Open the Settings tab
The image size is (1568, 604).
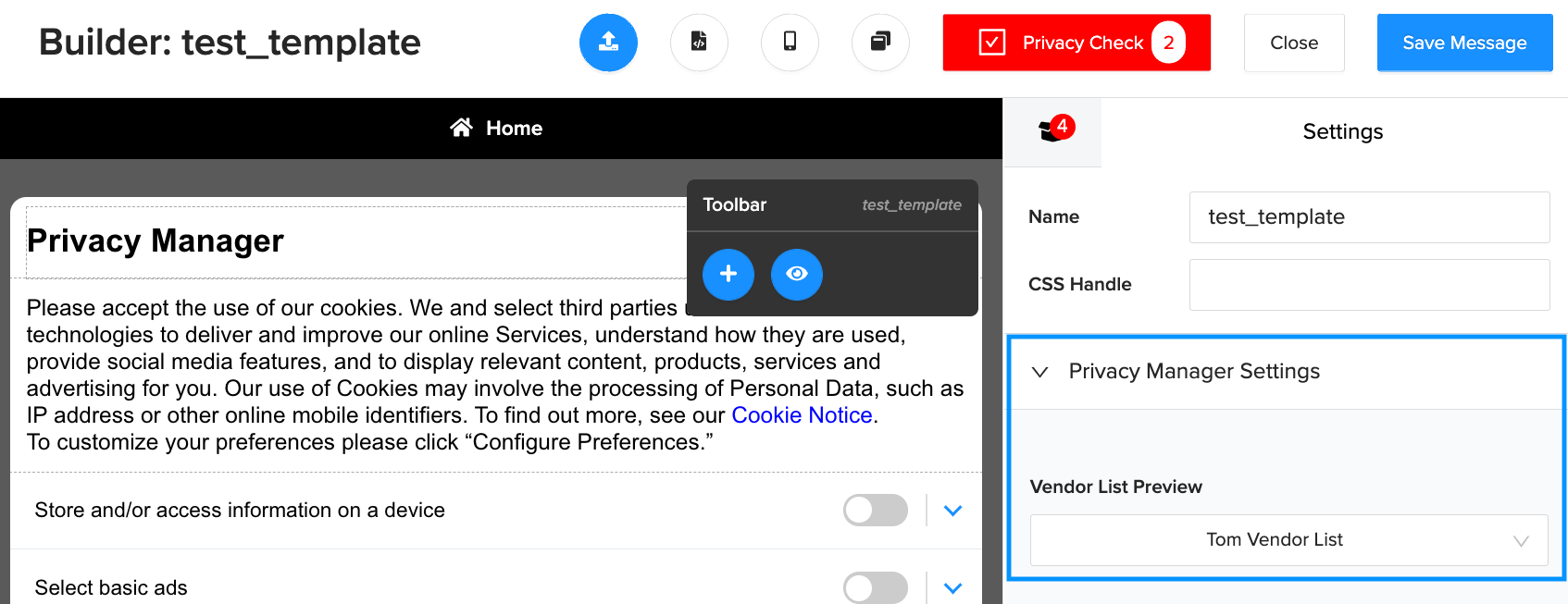pos(1342,131)
